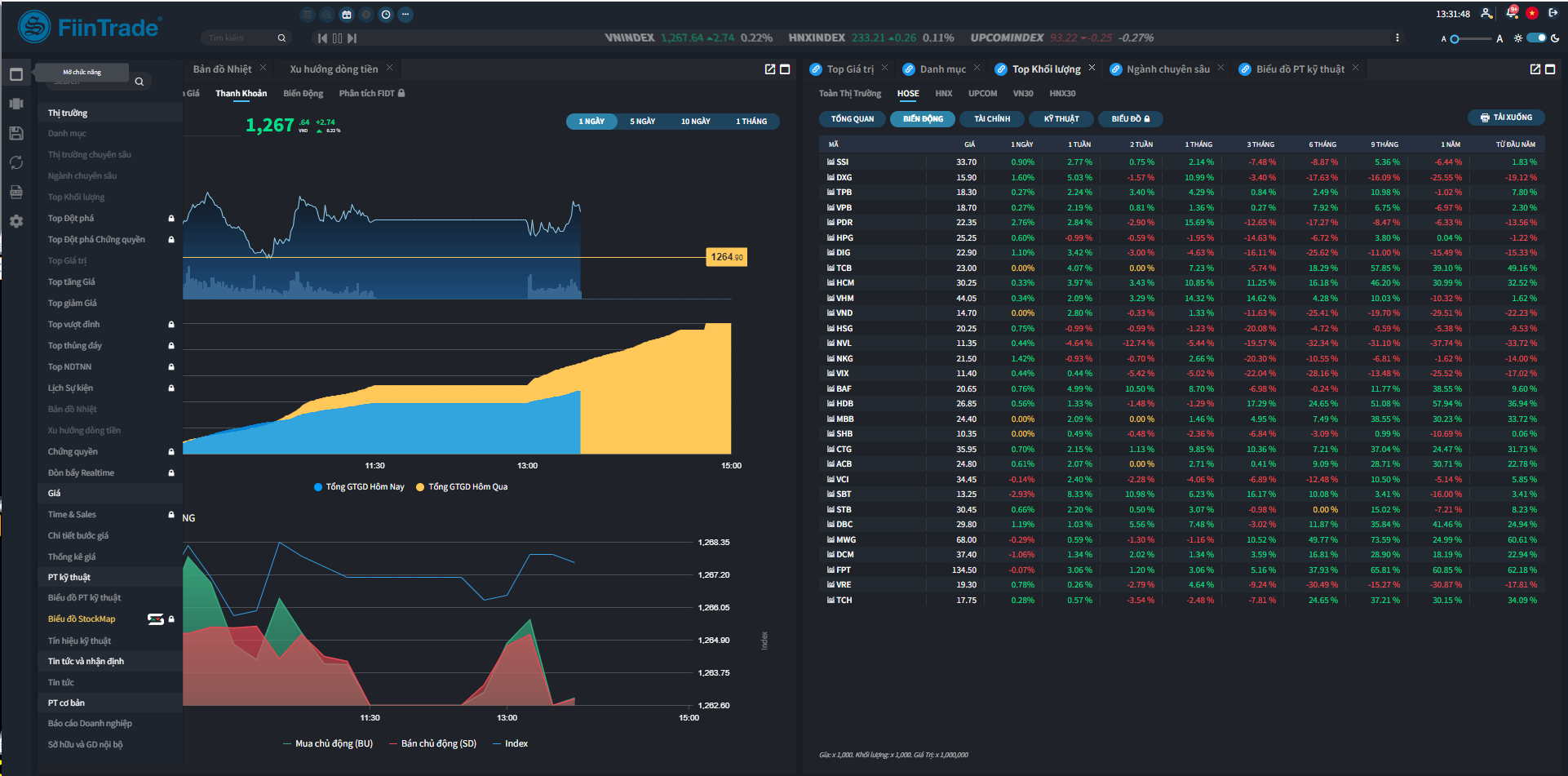Image resolution: width=1568 pixels, height=776 pixels.
Task: Click the KỸ THUẬT button
Action: point(1061,119)
